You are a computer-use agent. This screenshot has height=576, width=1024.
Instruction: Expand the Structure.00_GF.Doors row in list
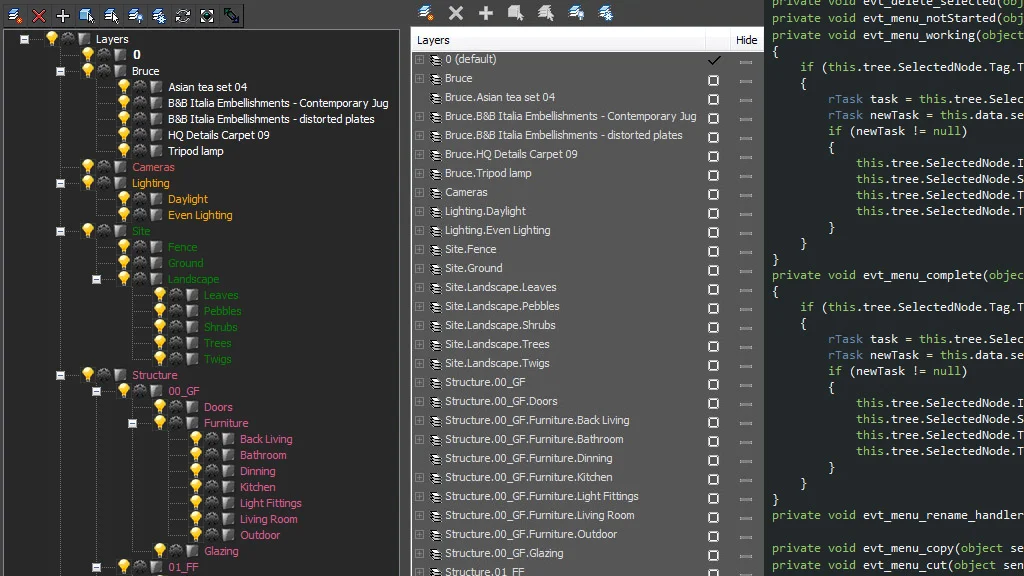click(419, 402)
